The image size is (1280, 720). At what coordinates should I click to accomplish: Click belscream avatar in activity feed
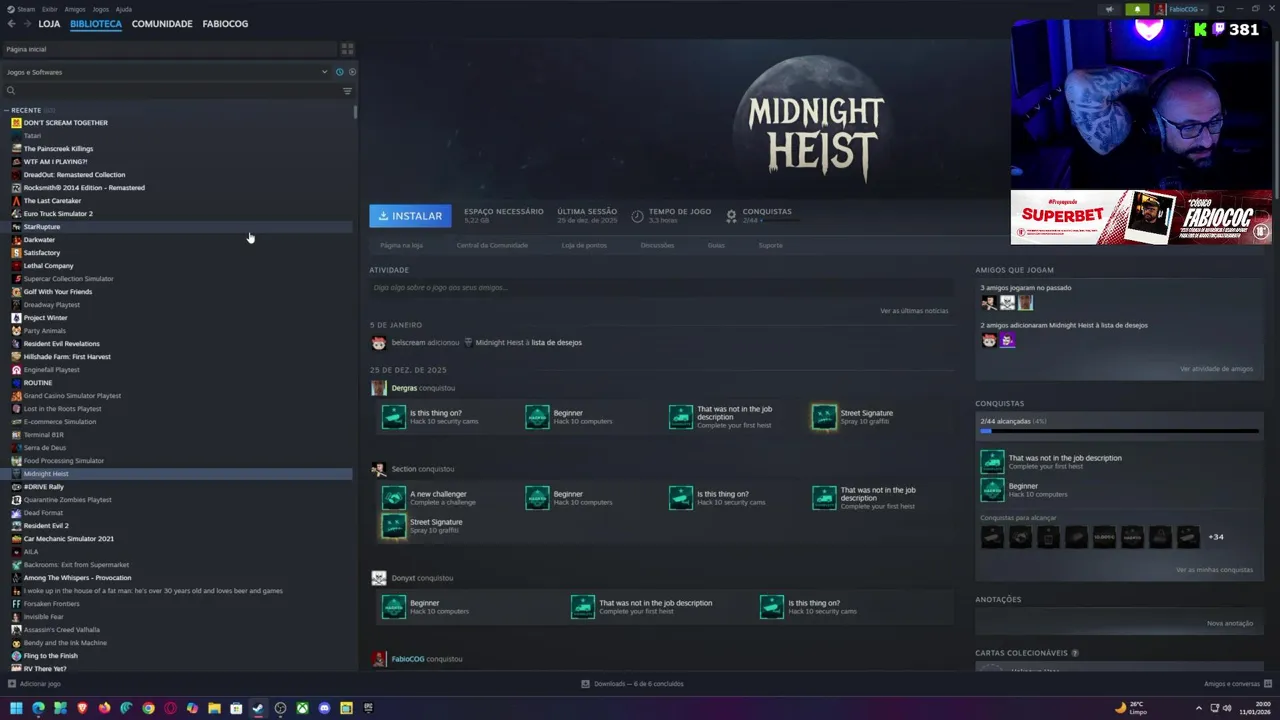point(379,343)
